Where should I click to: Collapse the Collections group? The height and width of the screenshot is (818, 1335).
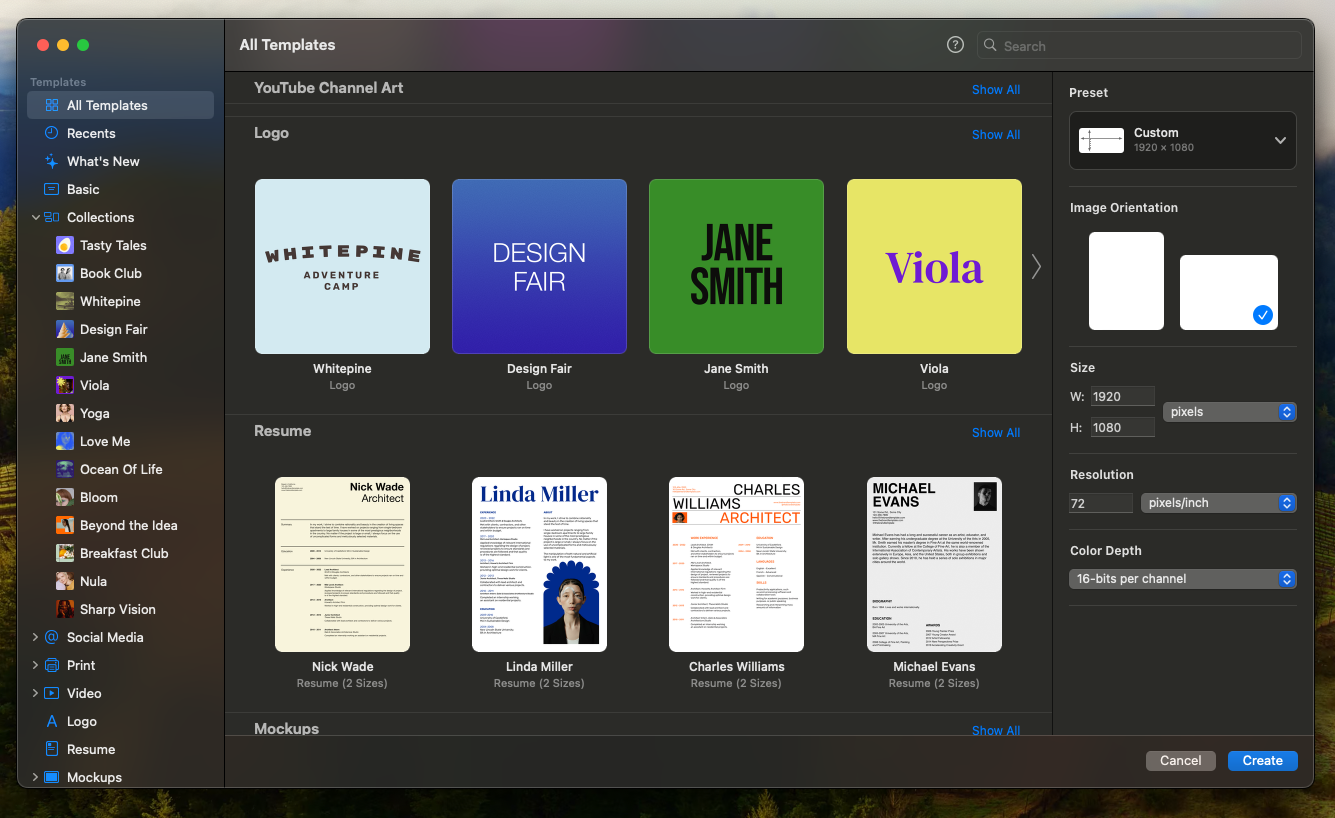[36, 217]
